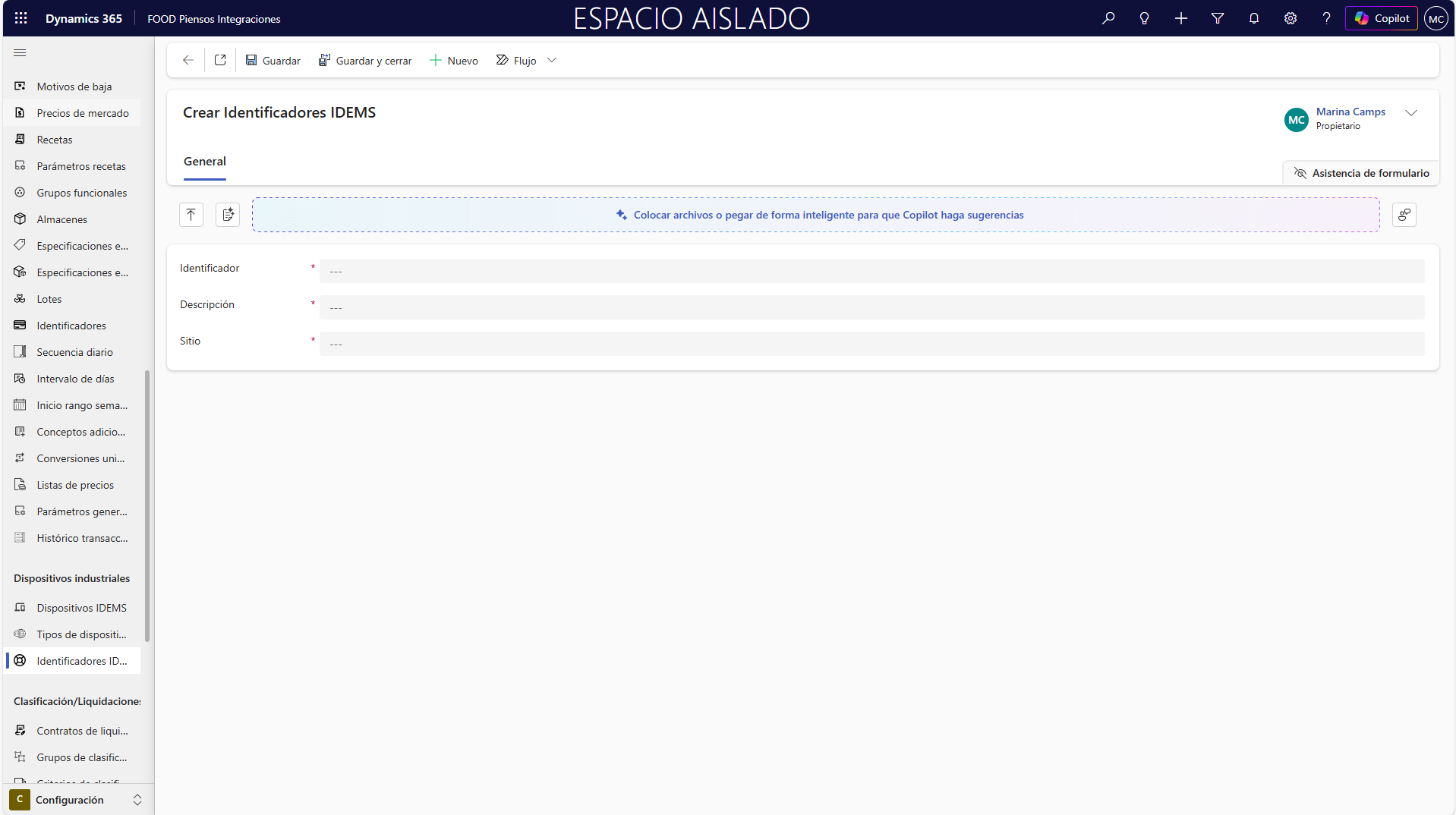Click the search magnifier icon in header
The height and width of the screenshot is (815, 1456).
click(1108, 18)
